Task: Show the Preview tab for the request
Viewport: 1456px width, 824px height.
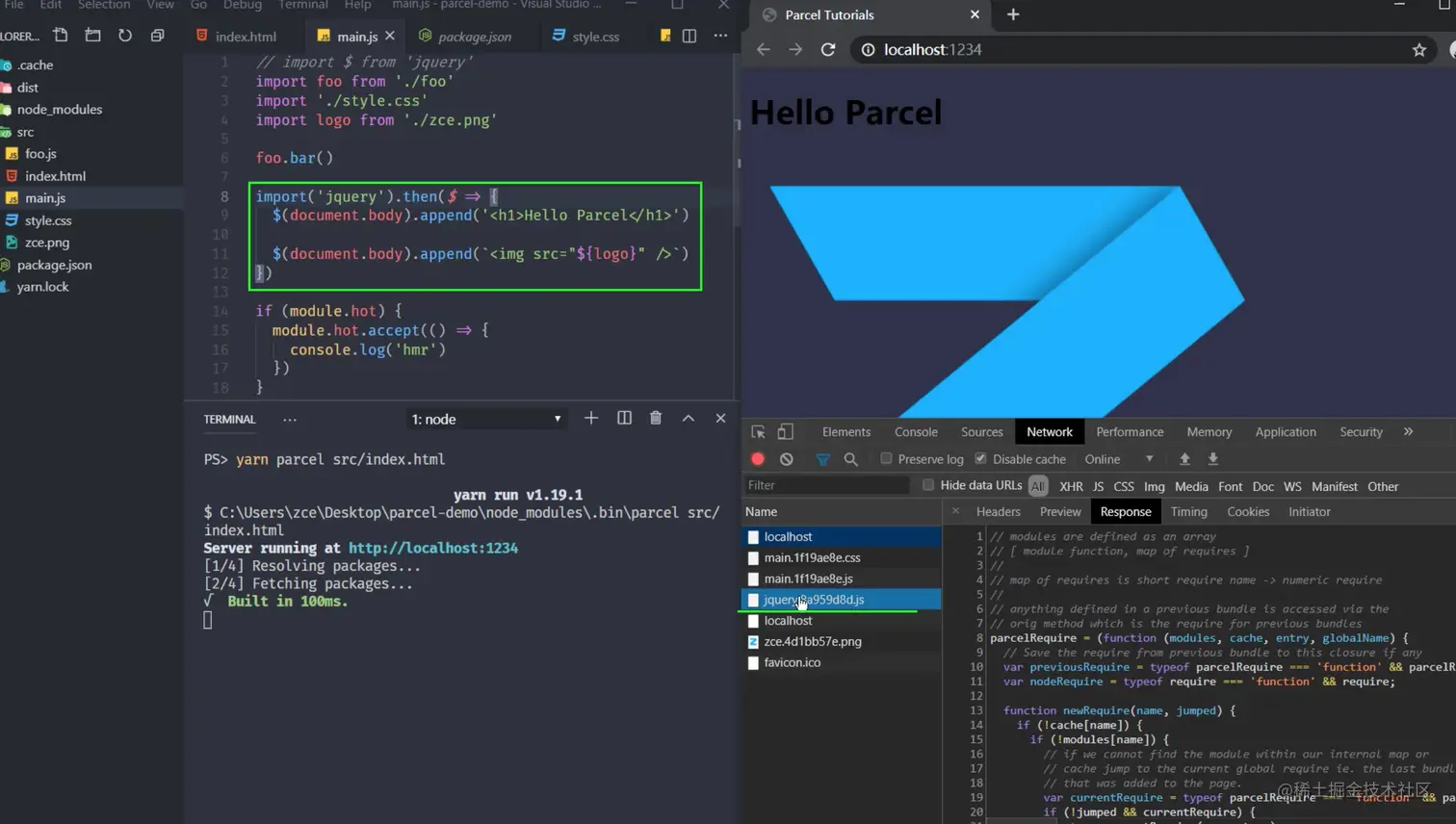Action: [x=1060, y=511]
